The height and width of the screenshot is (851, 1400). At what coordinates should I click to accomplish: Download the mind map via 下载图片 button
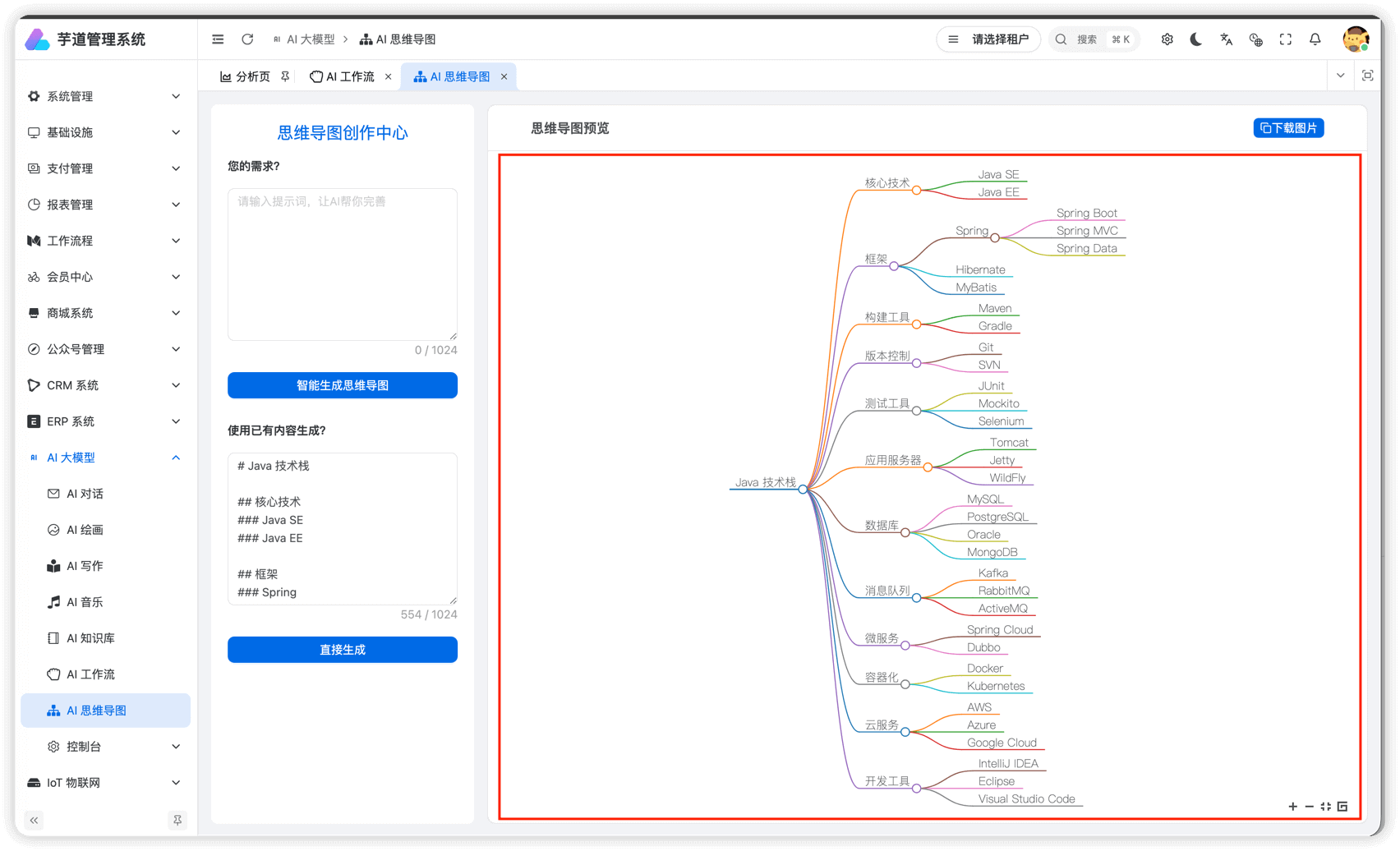pos(1288,128)
